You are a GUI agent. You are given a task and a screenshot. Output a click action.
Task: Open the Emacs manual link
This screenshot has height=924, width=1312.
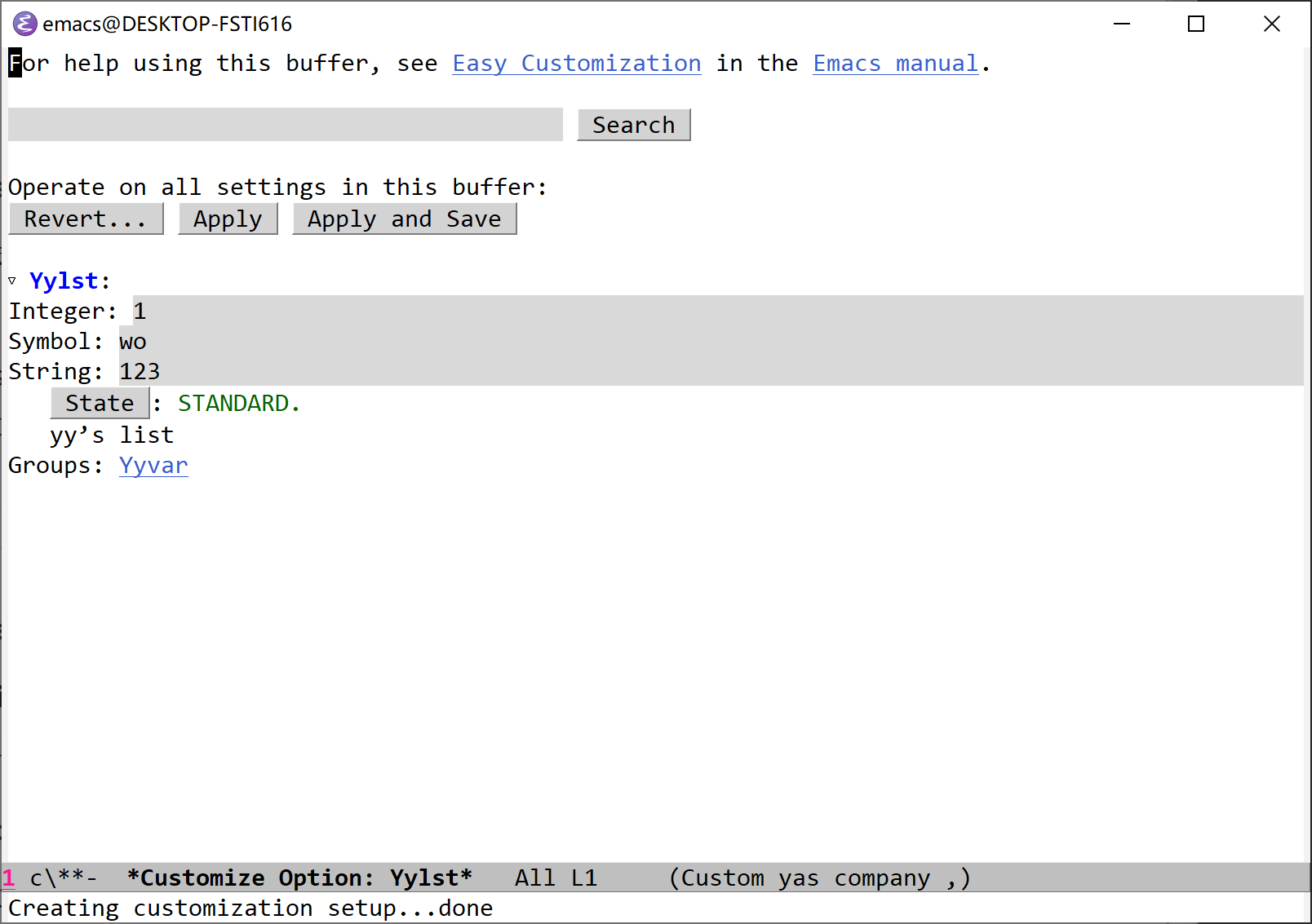click(895, 64)
